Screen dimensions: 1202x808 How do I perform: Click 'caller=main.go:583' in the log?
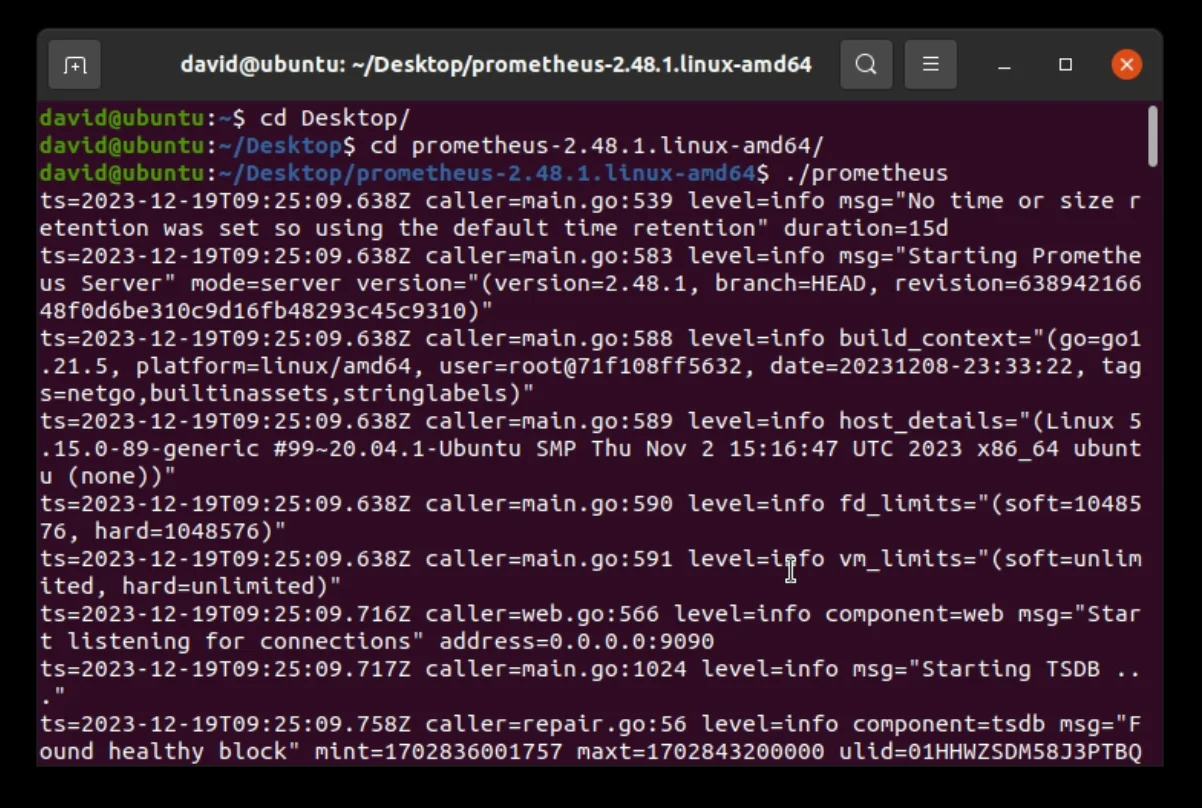[549, 256]
